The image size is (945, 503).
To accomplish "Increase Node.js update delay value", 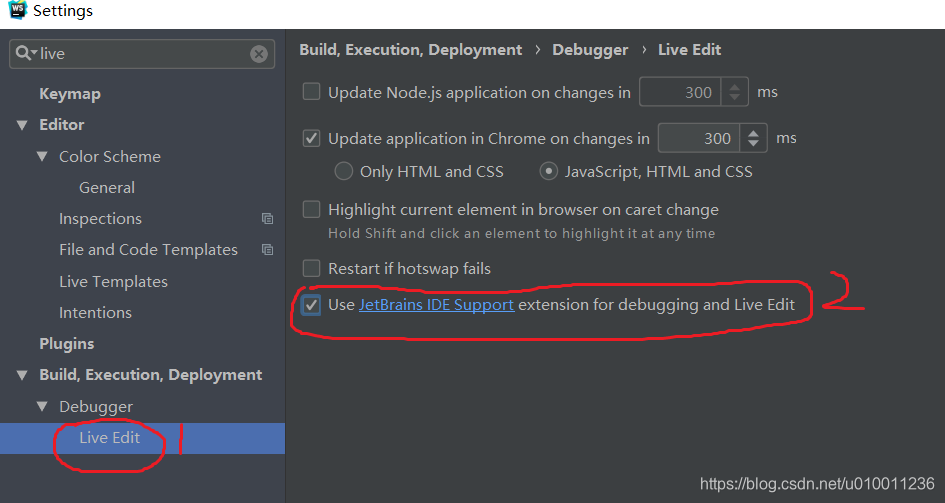I will tap(734, 86).
